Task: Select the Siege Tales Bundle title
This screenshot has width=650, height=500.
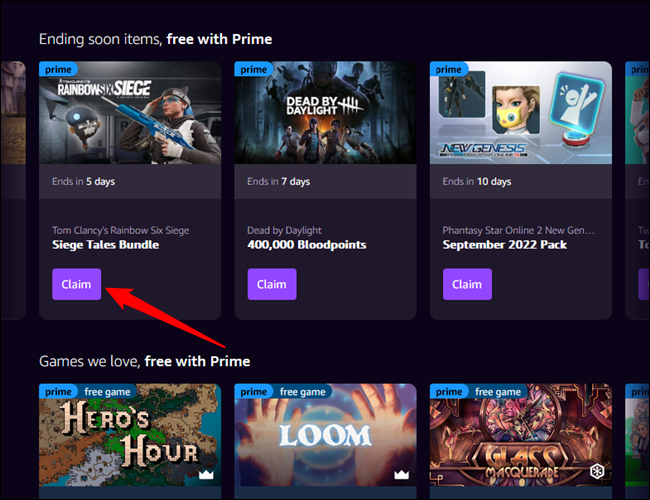Action: 106,245
